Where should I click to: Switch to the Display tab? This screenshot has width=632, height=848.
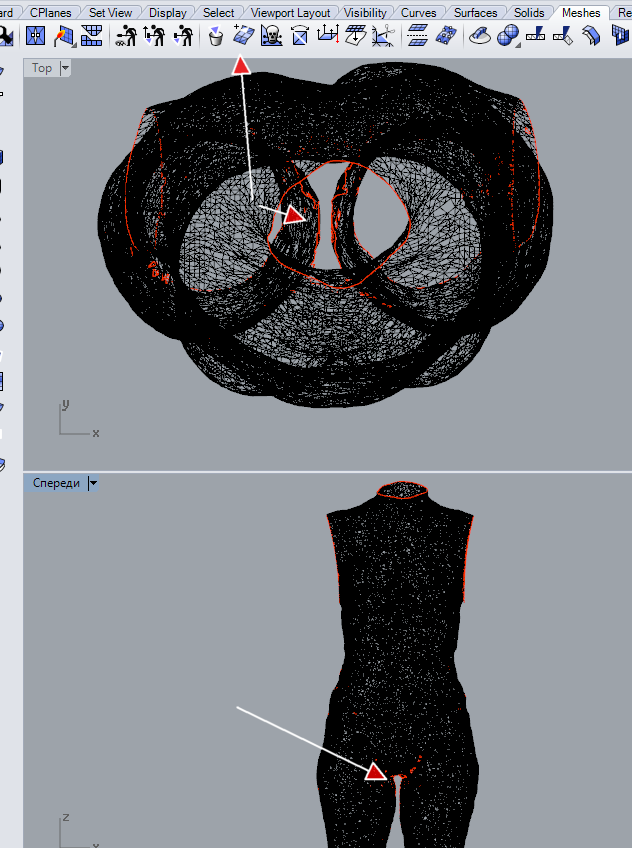tap(168, 12)
